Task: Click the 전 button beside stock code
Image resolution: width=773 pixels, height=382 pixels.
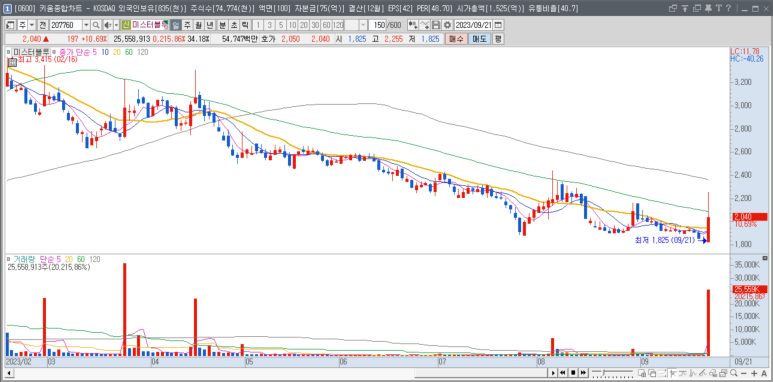Action: pos(42,25)
